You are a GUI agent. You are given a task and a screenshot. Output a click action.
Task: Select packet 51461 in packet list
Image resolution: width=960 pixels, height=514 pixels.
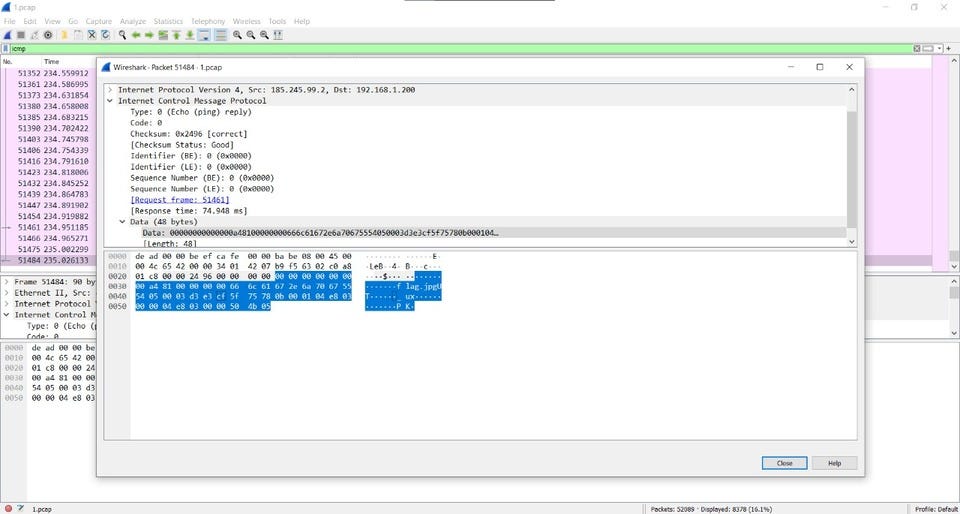coord(48,227)
